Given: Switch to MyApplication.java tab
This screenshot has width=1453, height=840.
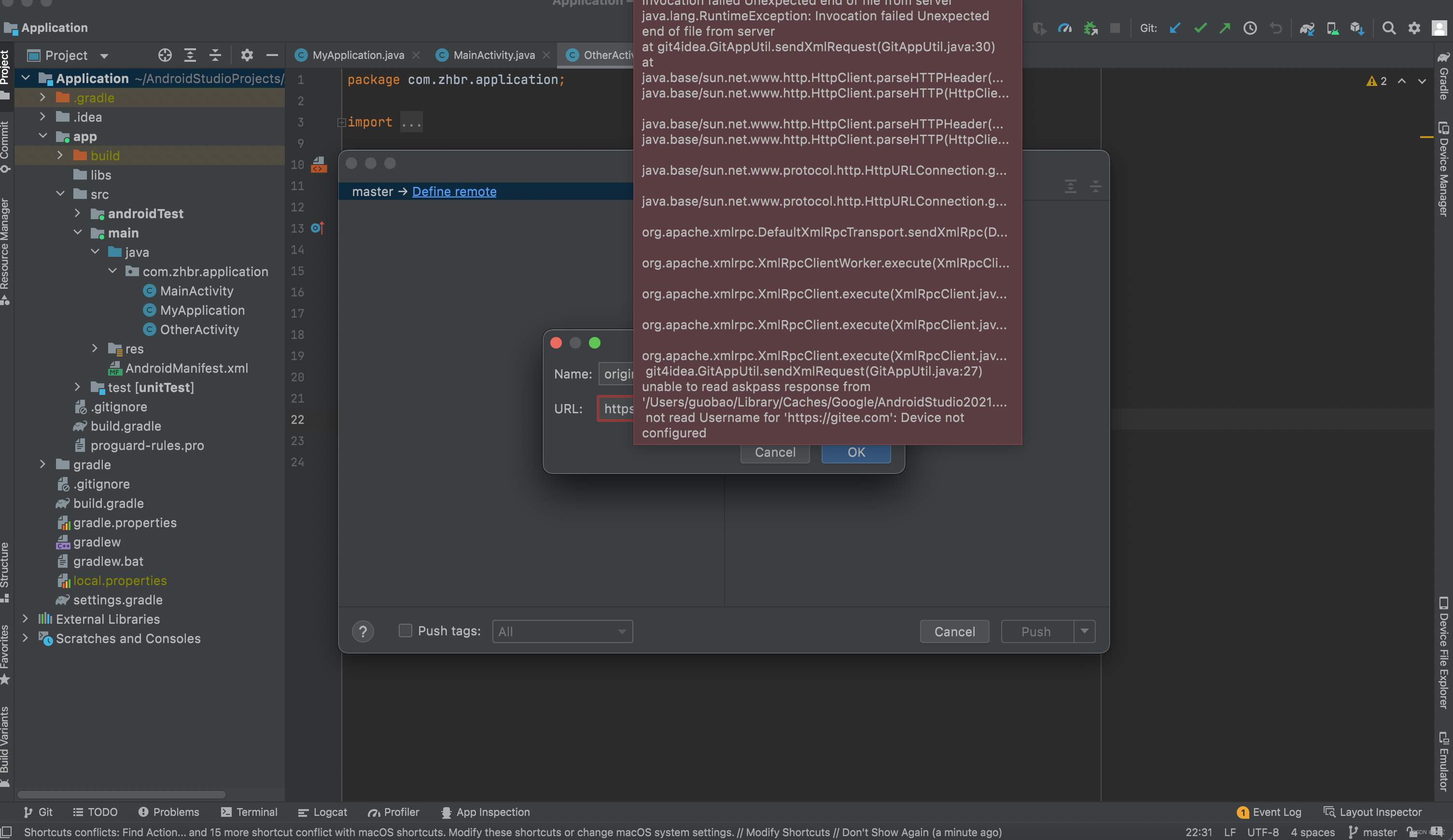Looking at the screenshot, I should point(358,56).
